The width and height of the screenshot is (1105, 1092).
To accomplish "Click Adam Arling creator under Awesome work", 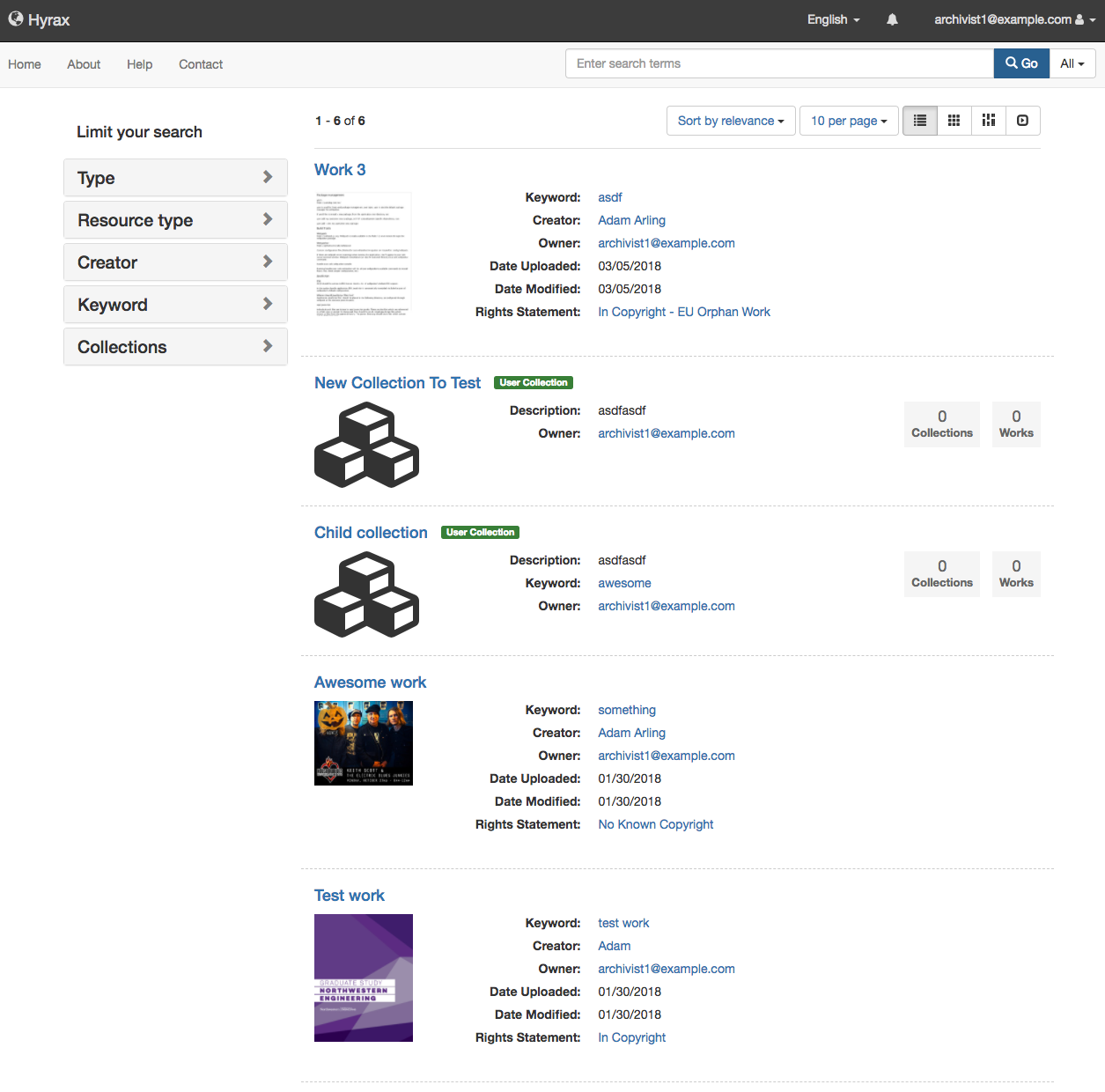I will pos(631,733).
